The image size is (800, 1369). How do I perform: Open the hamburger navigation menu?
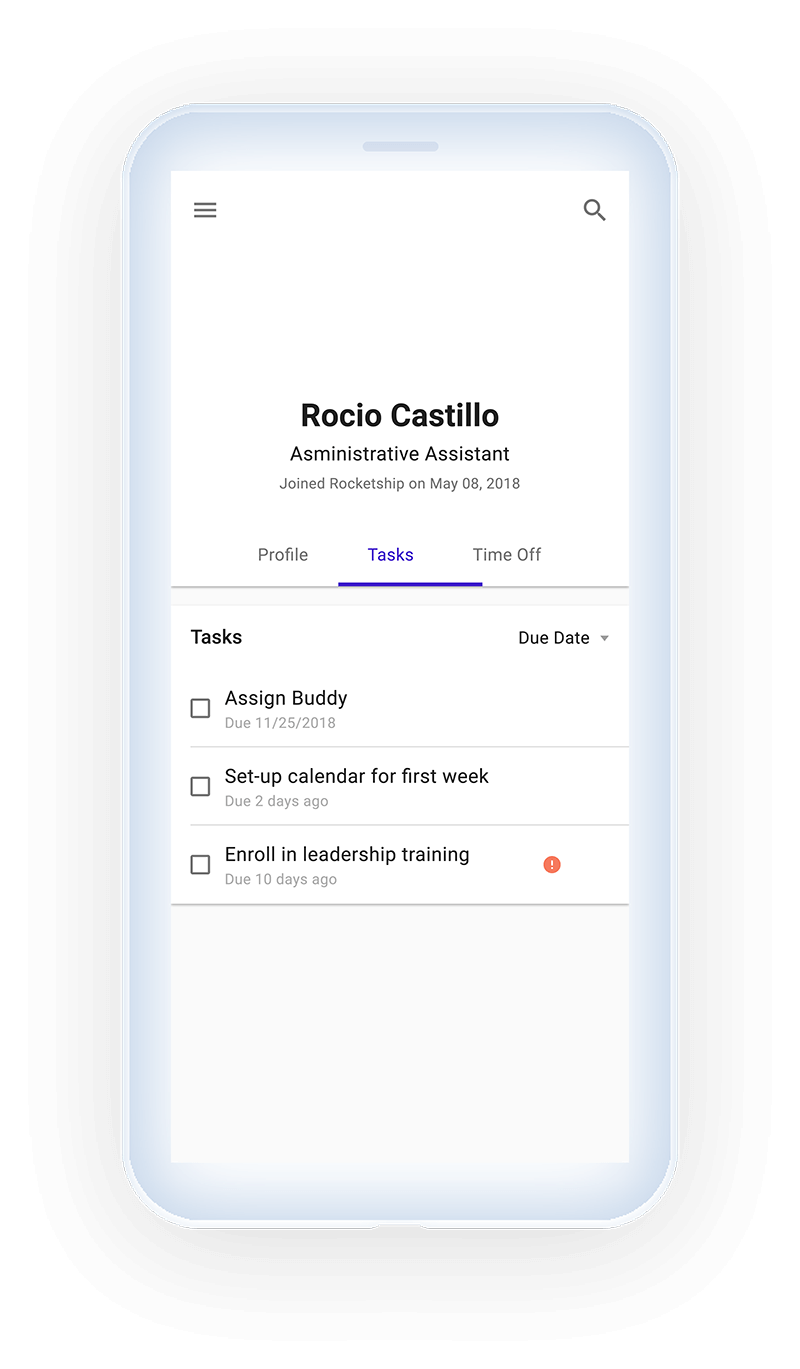[205, 210]
